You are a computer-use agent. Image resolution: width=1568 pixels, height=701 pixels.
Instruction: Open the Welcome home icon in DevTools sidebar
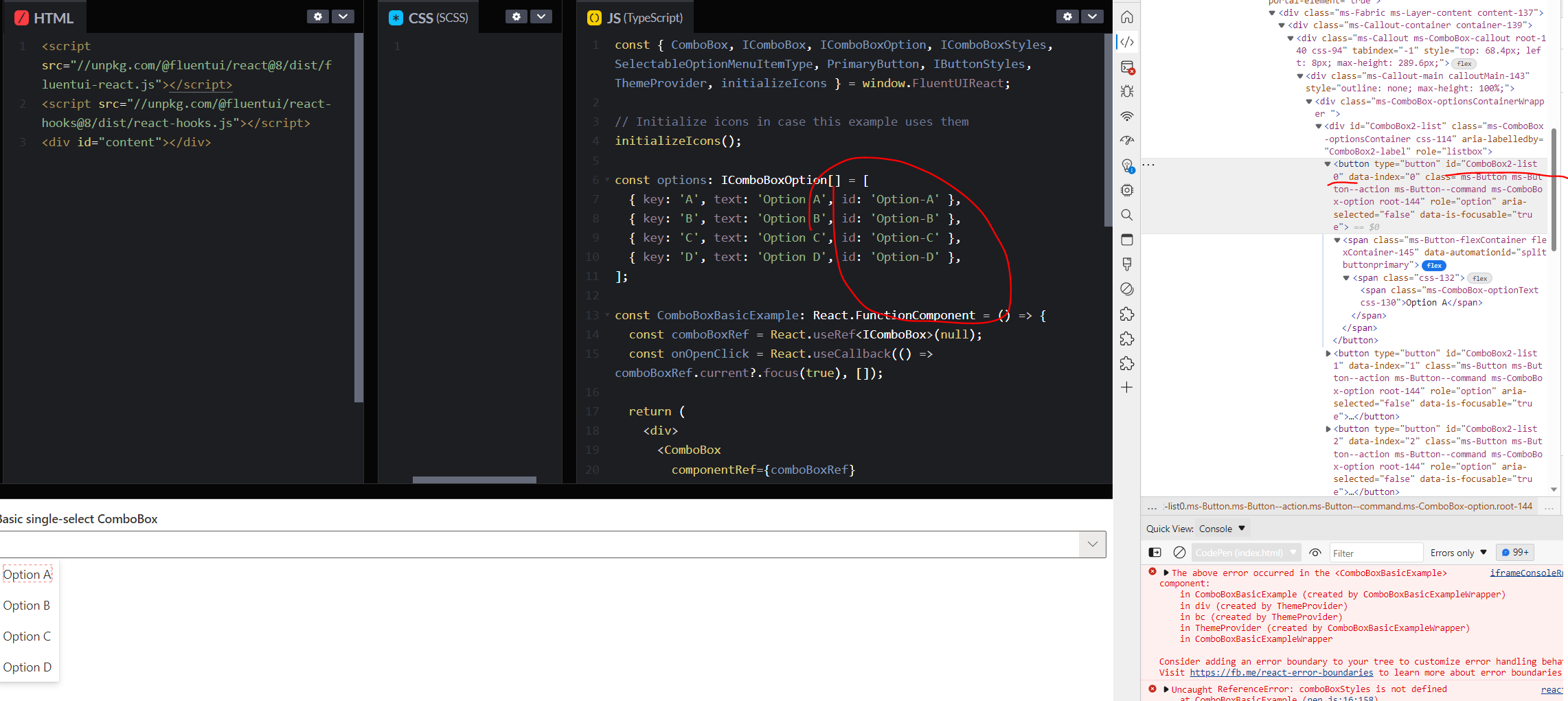pos(1127,17)
